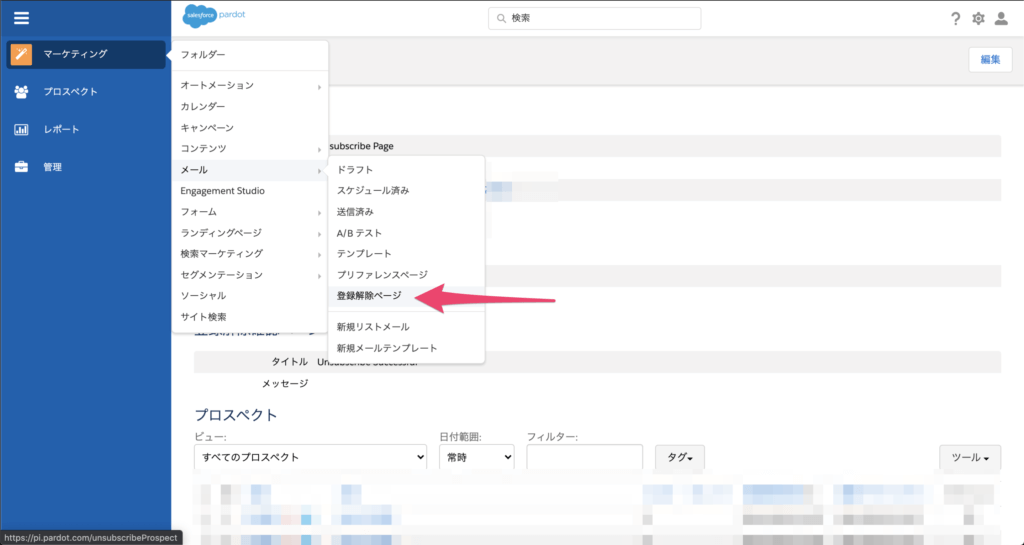The image size is (1024, 545).
Task: Click the 編集 button
Action: (990, 59)
